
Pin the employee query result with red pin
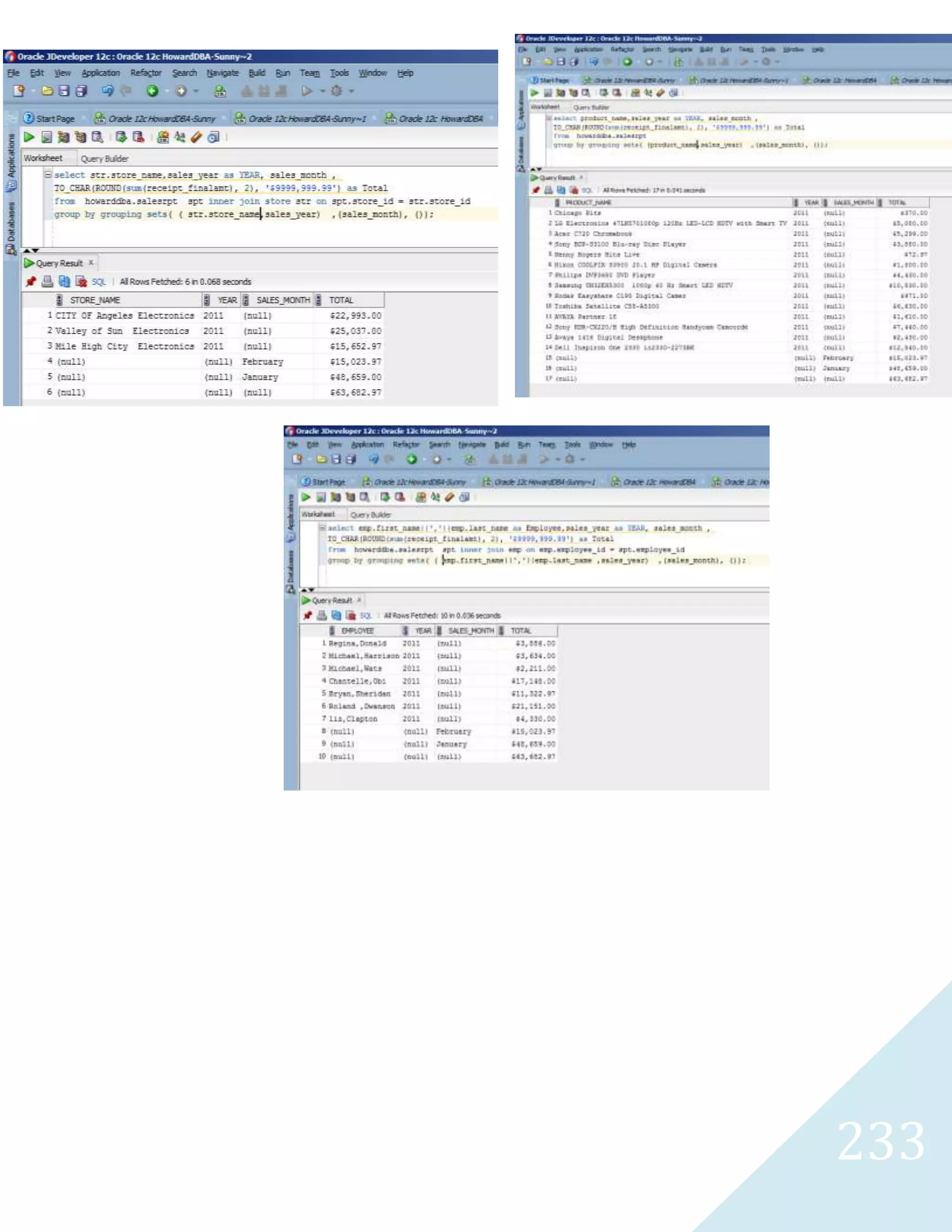(x=307, y=616)
